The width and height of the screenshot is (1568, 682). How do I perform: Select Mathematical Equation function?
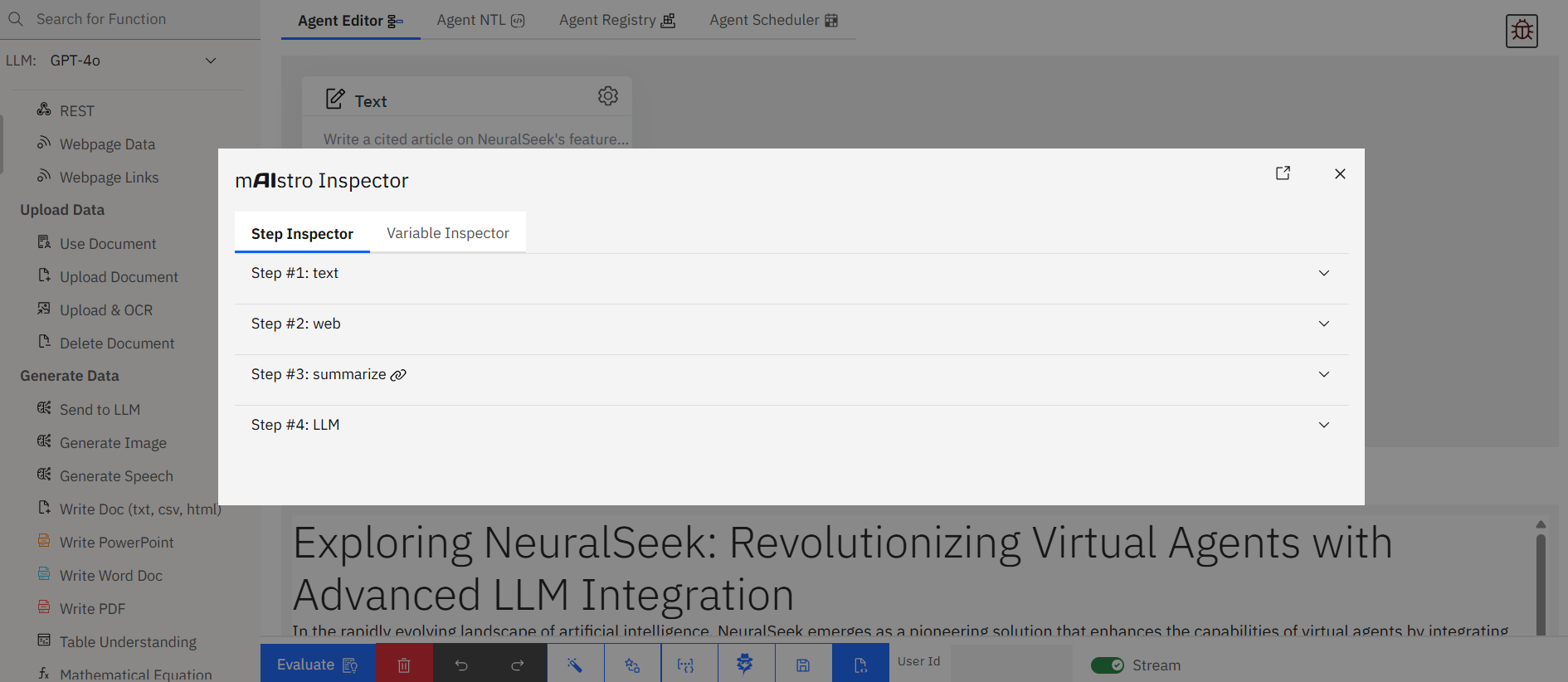(135, 674)
